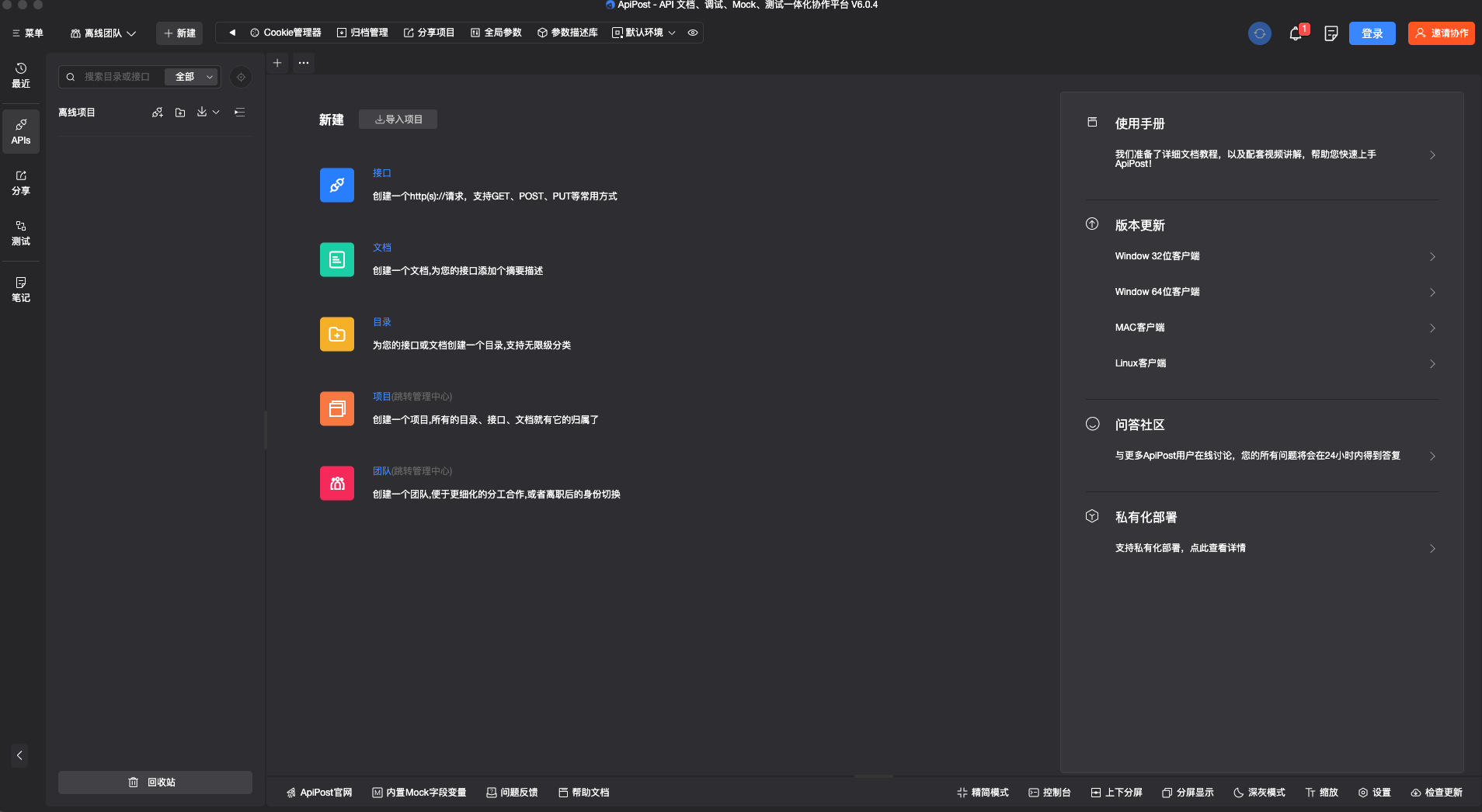Expand the Window 64位客户端 row chevron

pyautogui.click(x=1432, y=293)
